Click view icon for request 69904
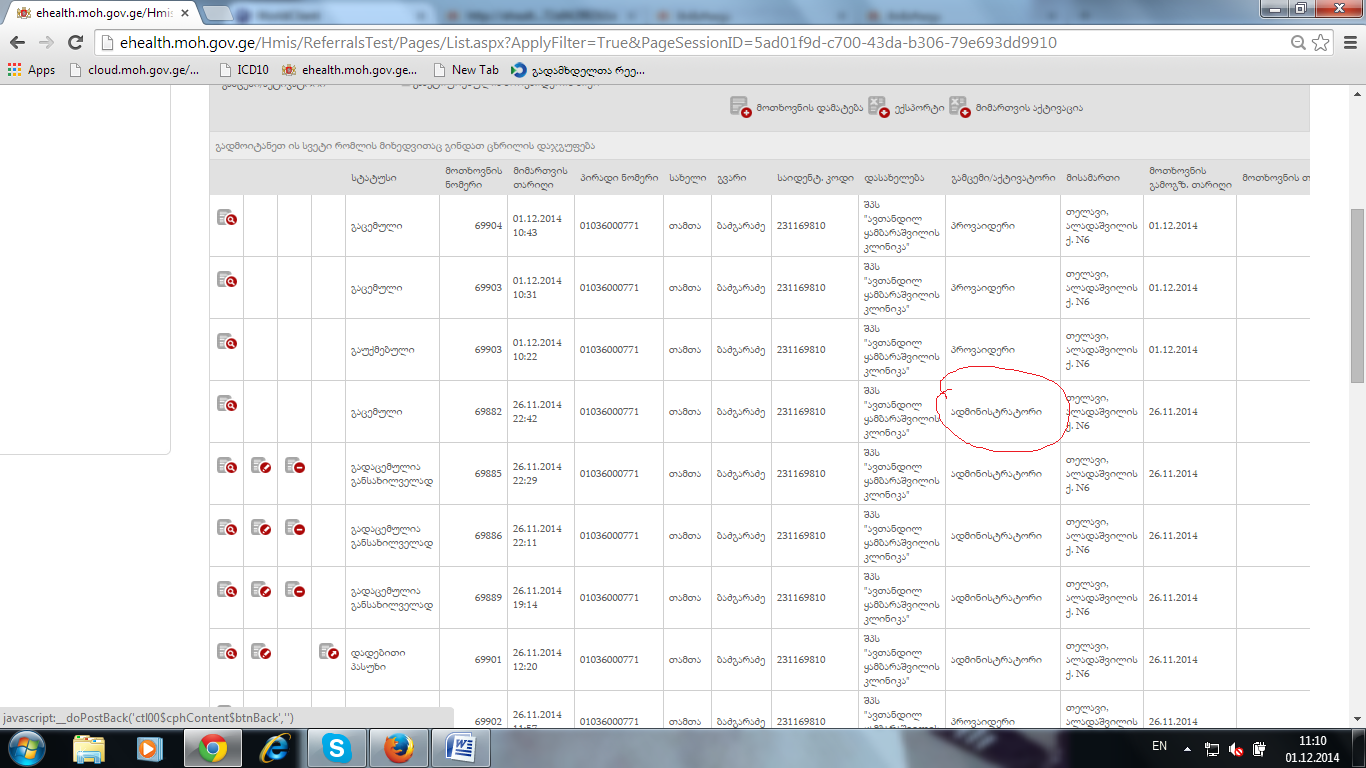Viewport: 1366px width, 768px height. 226,218
